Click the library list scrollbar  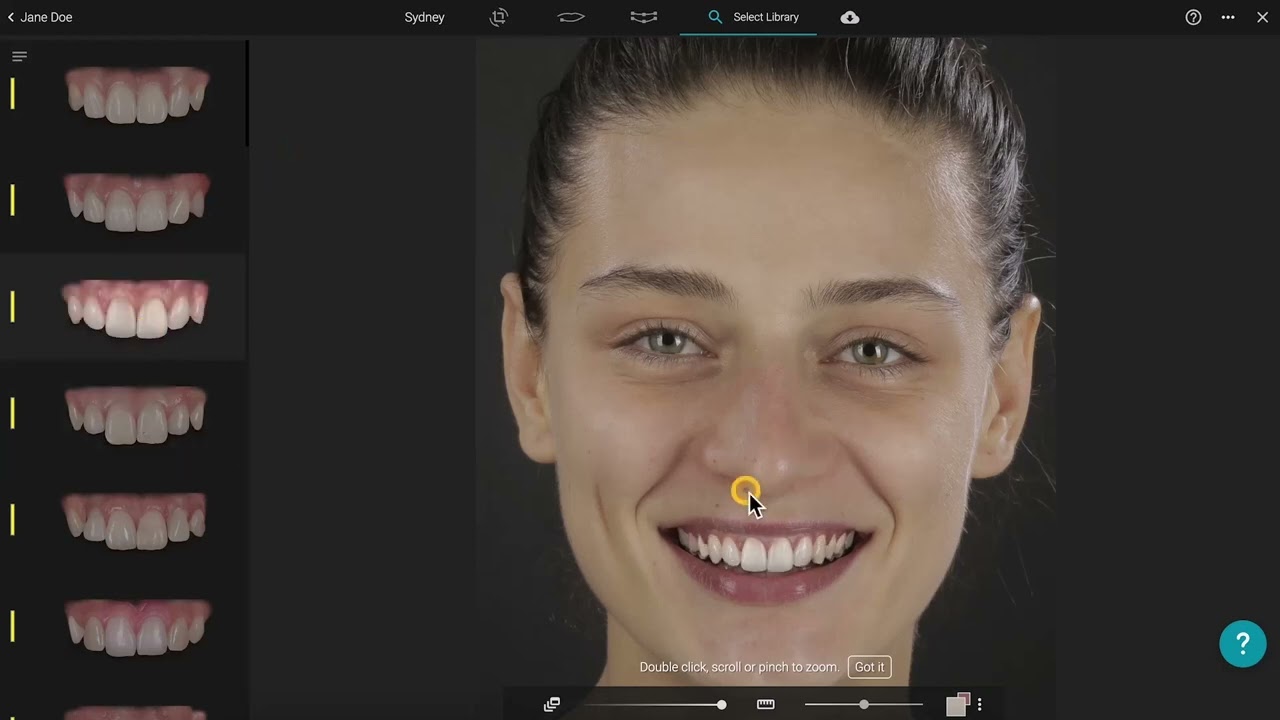[247, 95]
